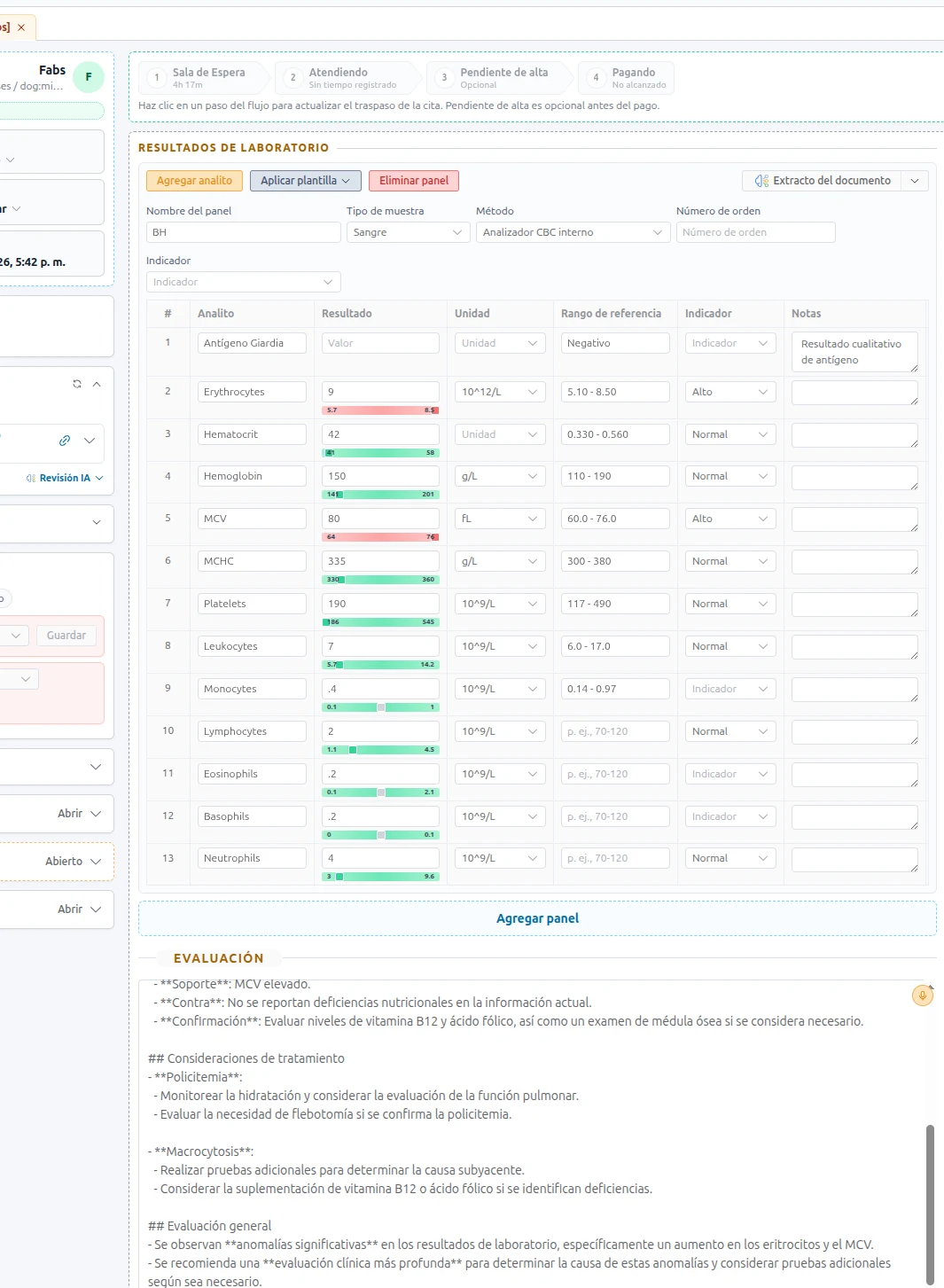Click Agregar analito button
The width and height of the screenshot is (944, 1288).
tap(194, 180)
